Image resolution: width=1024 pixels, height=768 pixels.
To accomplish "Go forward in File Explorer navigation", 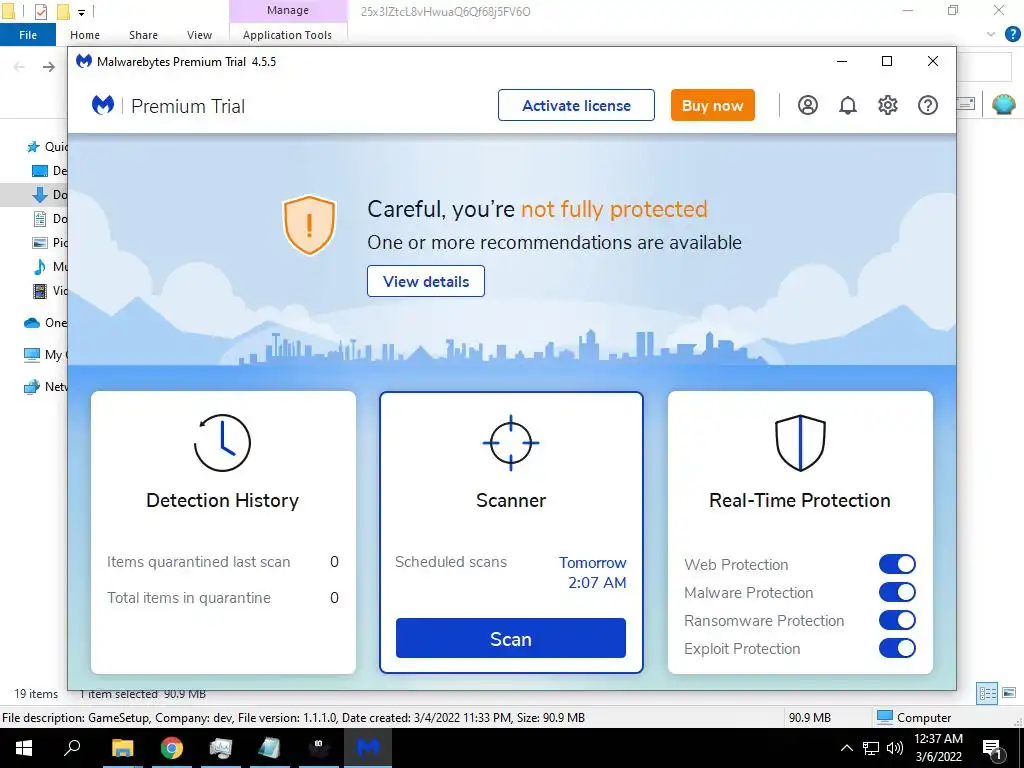I will point(49,67).
